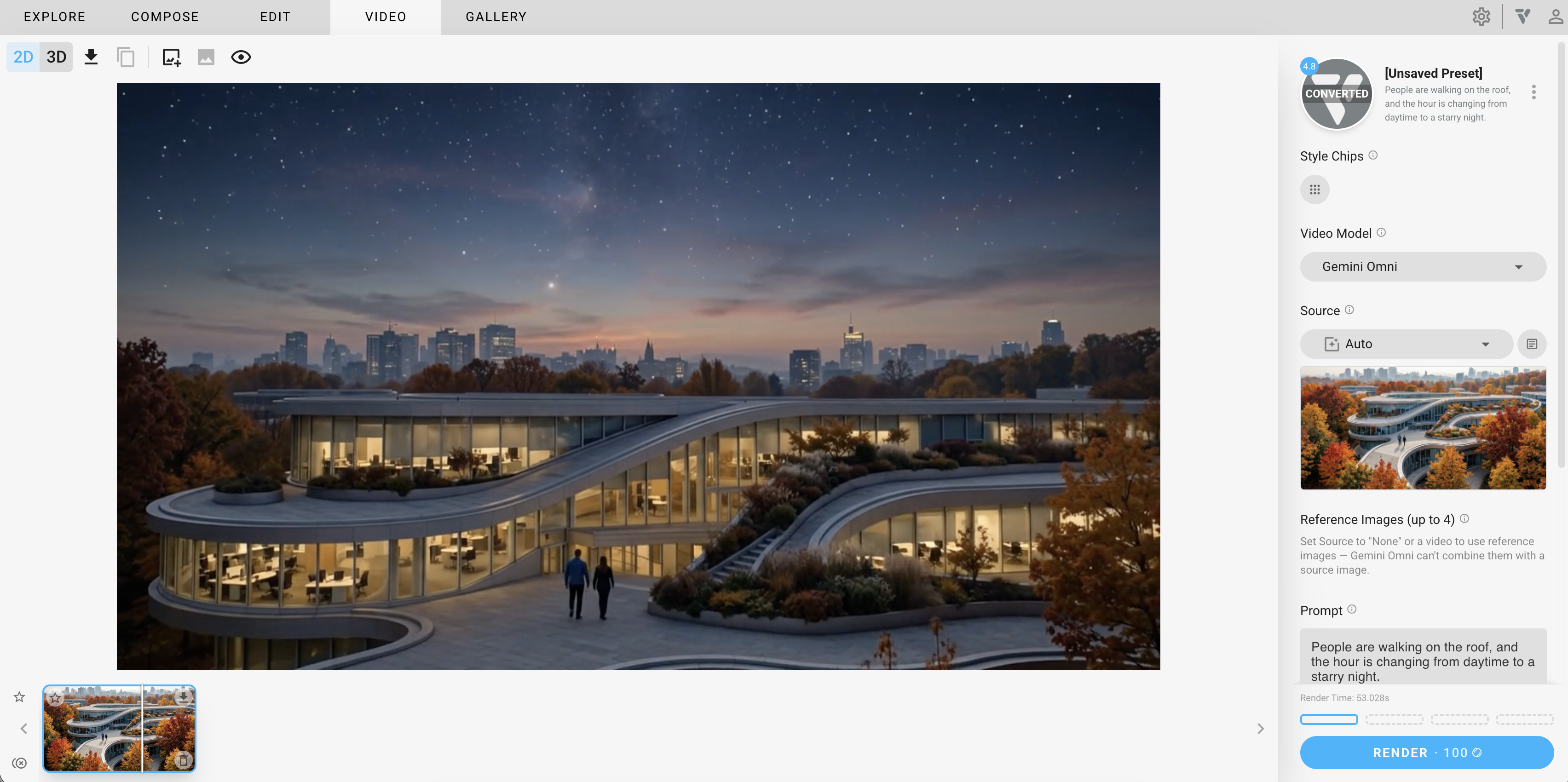This screenshot has height=782, width=1568.
Task: Show info for Style Chips
Action: (1372, 155)
